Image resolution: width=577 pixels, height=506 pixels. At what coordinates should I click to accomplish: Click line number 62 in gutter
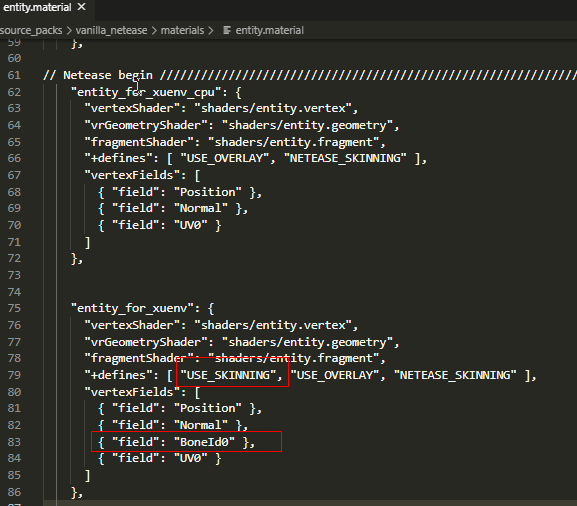coord(14,92)
